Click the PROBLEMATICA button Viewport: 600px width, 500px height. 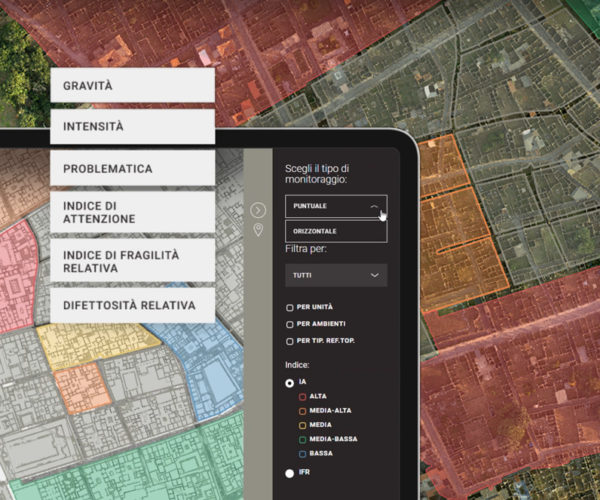coord(132,169)
